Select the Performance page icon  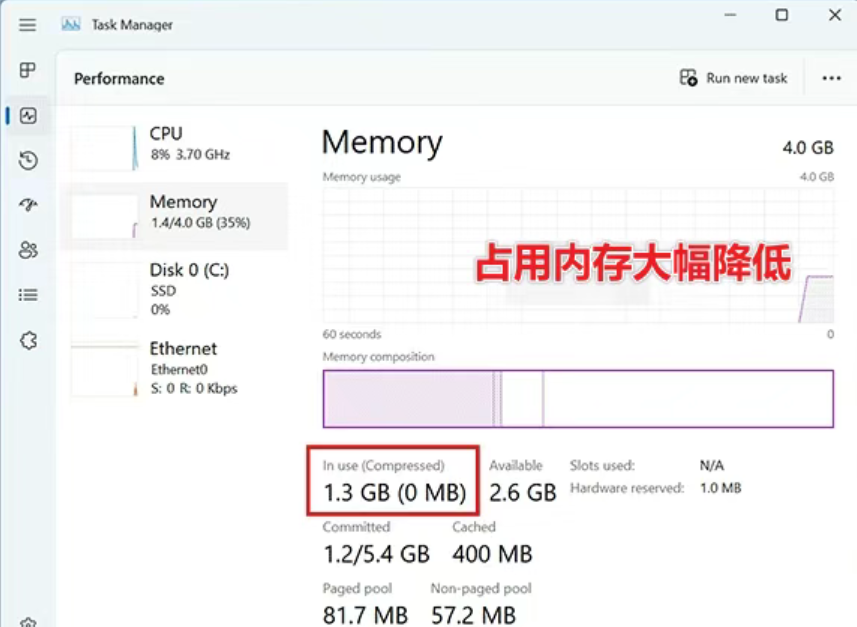(x=28, y=116)
